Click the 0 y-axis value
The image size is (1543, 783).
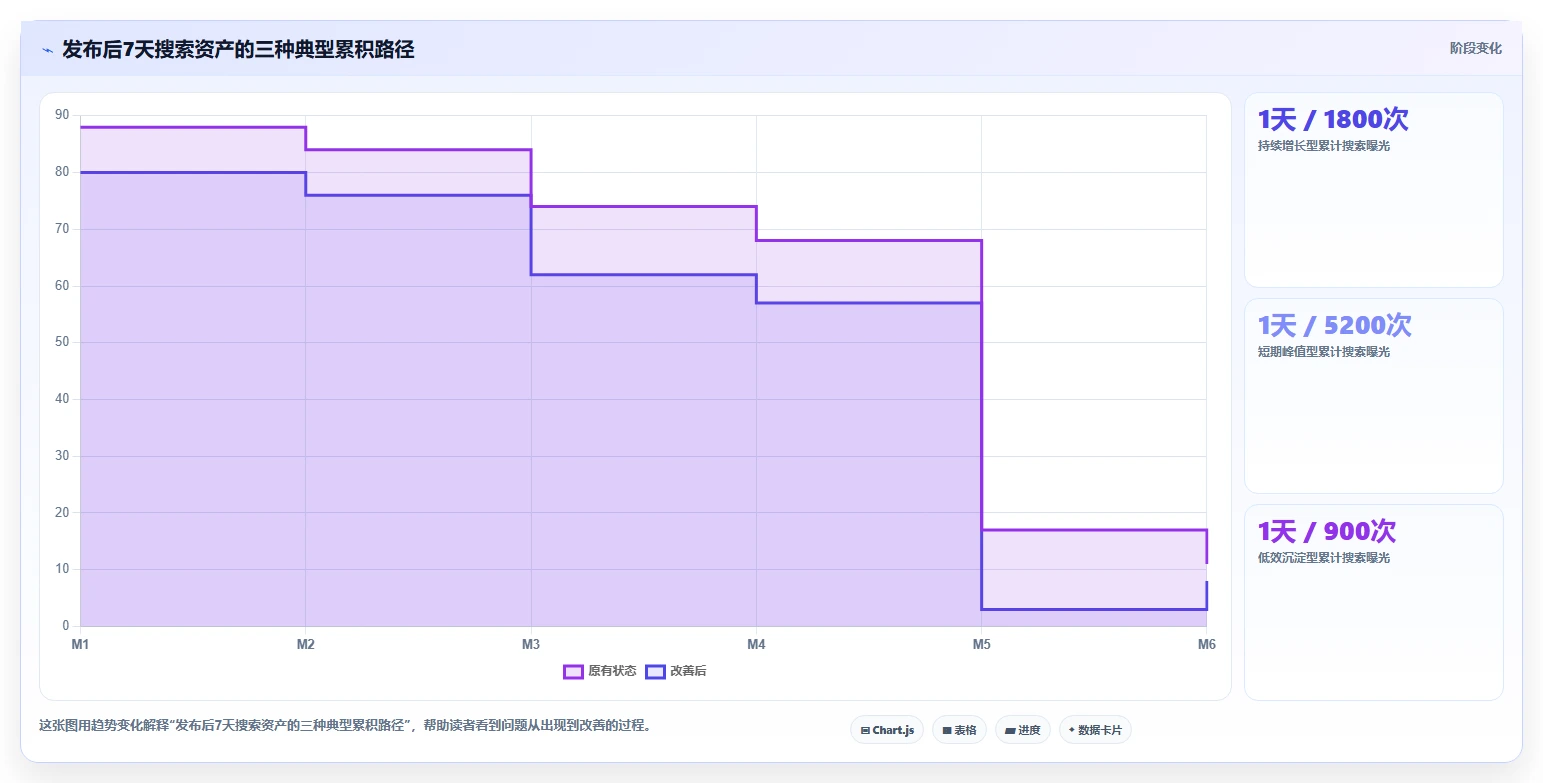(x=65, y=626)
